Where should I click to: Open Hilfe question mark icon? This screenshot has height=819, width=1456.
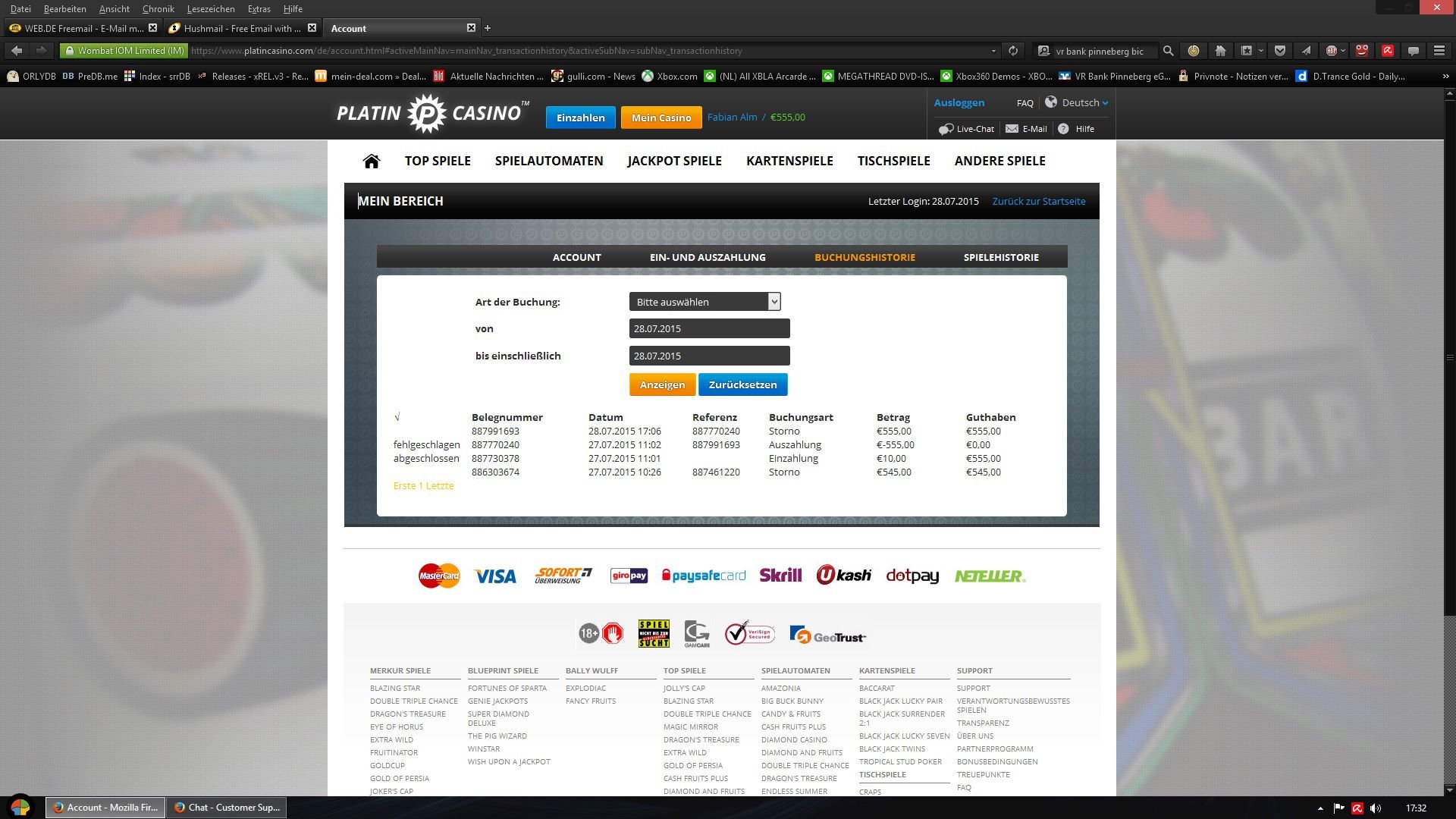pyautogui.click(x=1063, y=129)
